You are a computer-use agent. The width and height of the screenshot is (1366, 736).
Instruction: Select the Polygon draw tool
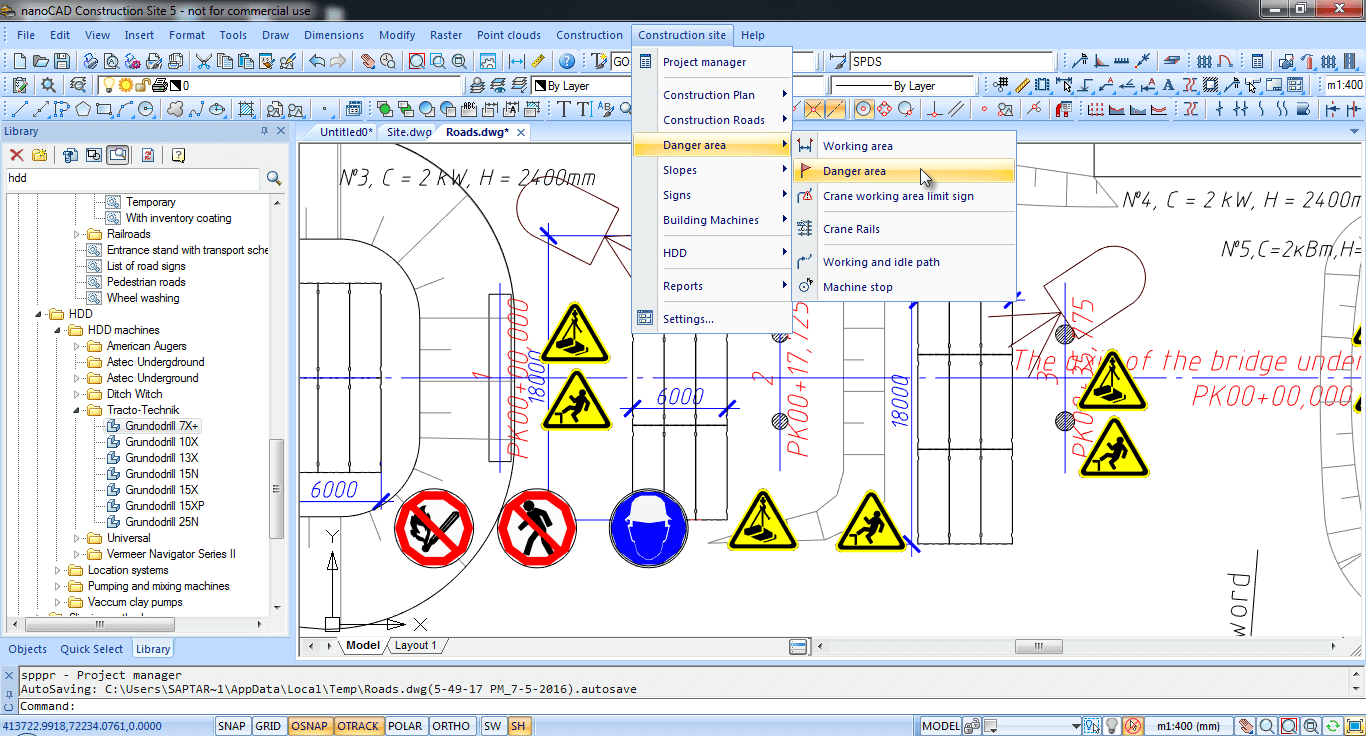tap(83, 108)
